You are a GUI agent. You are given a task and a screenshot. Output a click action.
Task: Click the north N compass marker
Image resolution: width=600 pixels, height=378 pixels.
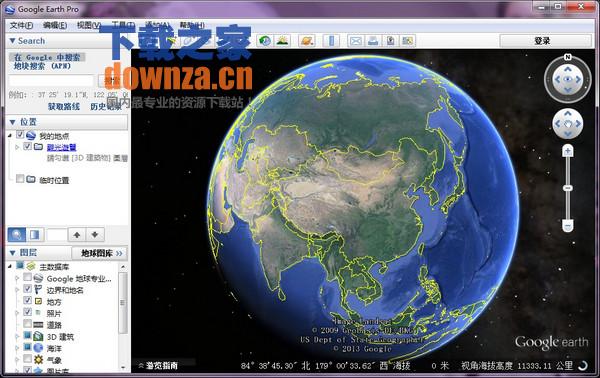(x=568, y=57)
